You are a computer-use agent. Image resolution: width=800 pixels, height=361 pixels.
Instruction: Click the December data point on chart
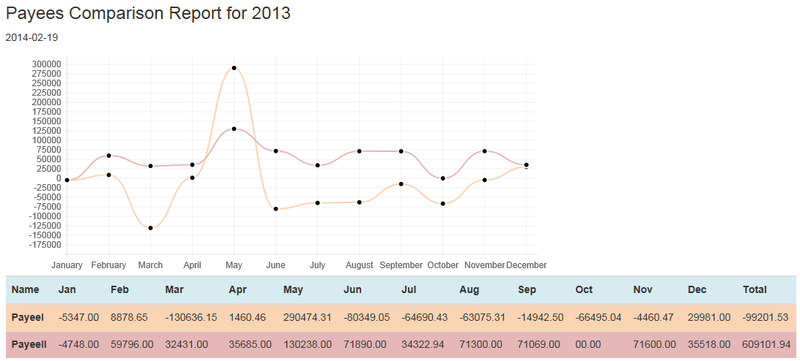click(x=526, y=165)
